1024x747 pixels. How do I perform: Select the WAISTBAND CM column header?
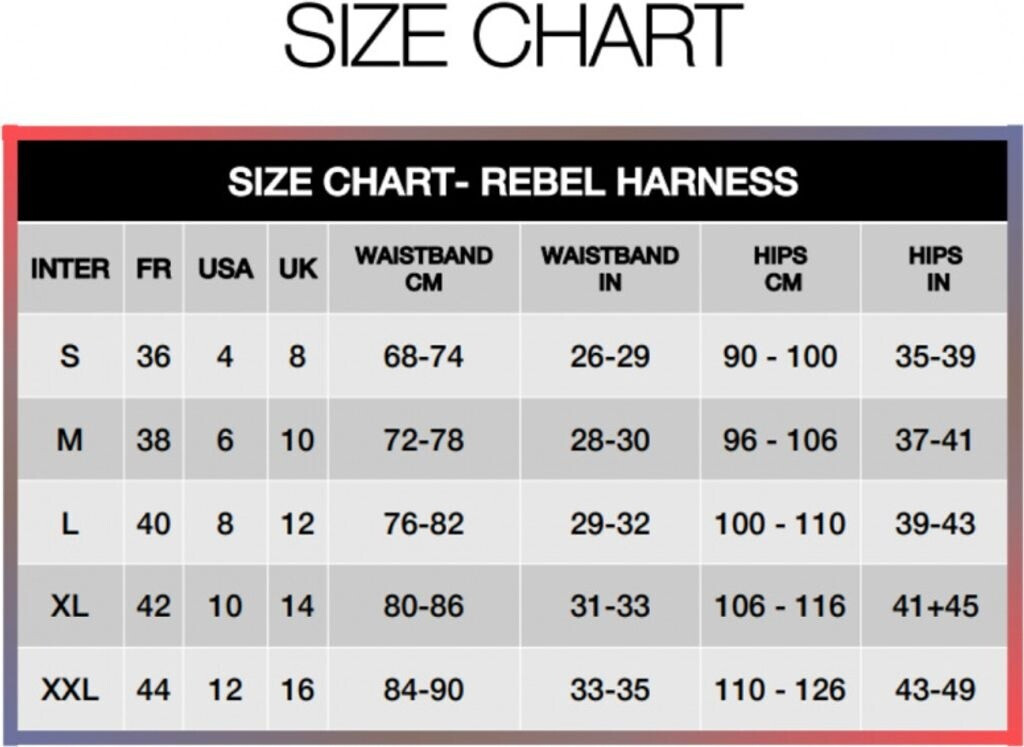click(424, 269)
